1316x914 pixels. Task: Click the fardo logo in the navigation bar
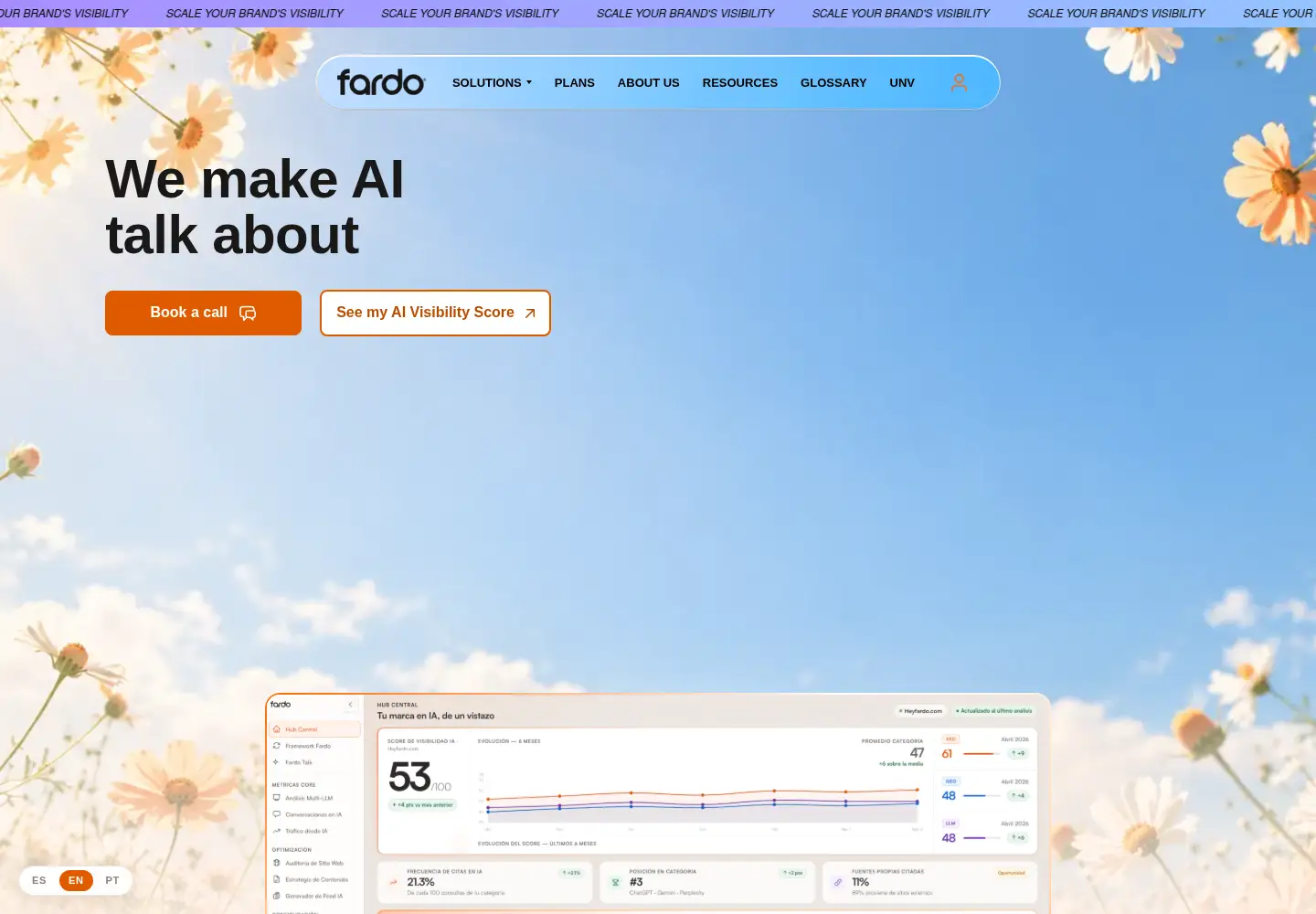pyautogui.click(x=381, y=82)
